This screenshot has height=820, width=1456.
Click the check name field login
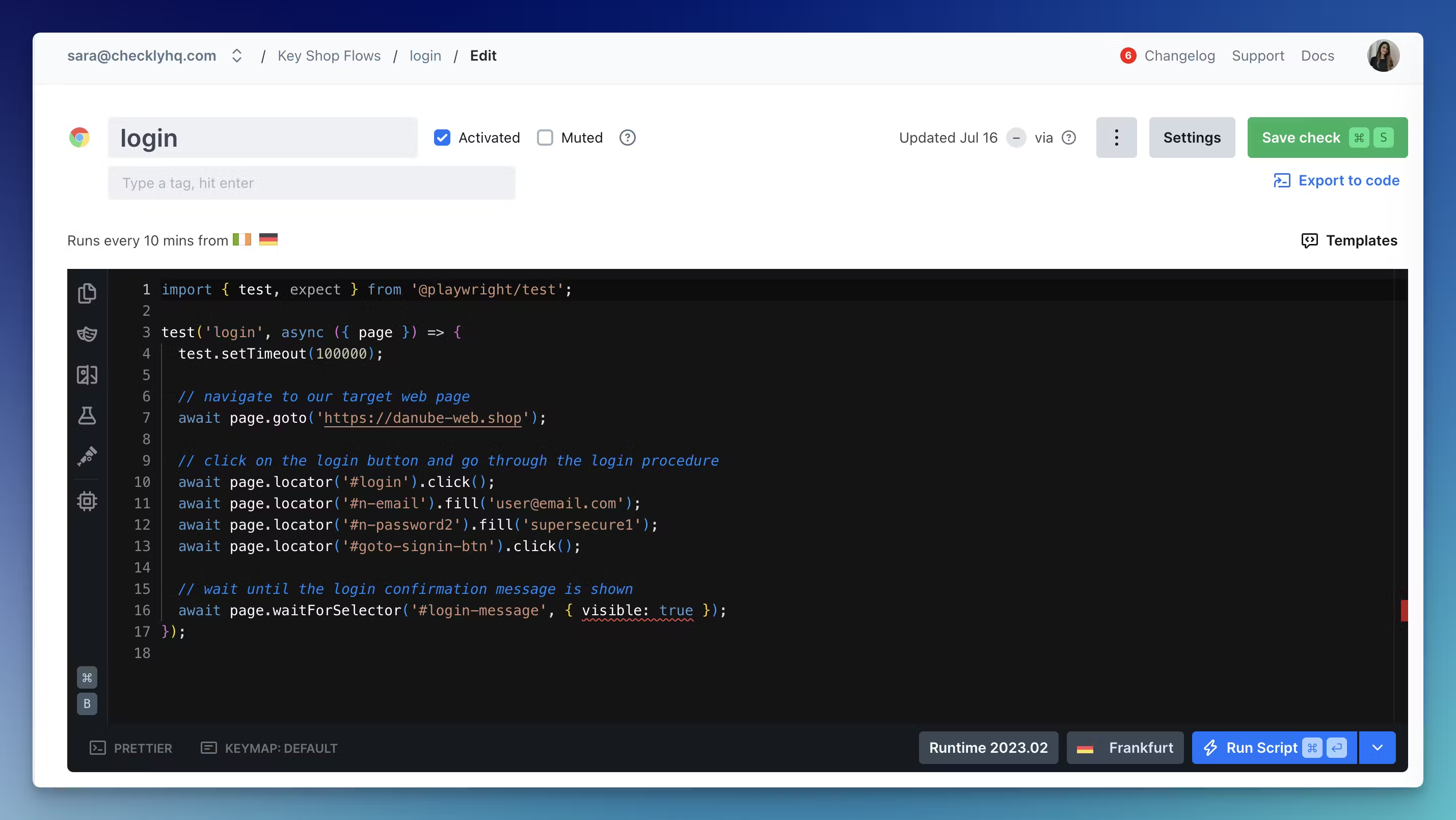(x=262, y=138)
